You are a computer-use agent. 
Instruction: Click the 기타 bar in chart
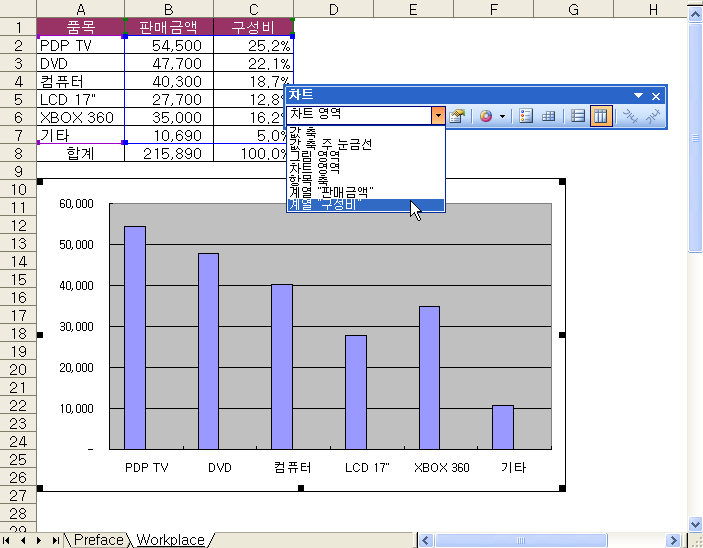(x=503, y=427)
